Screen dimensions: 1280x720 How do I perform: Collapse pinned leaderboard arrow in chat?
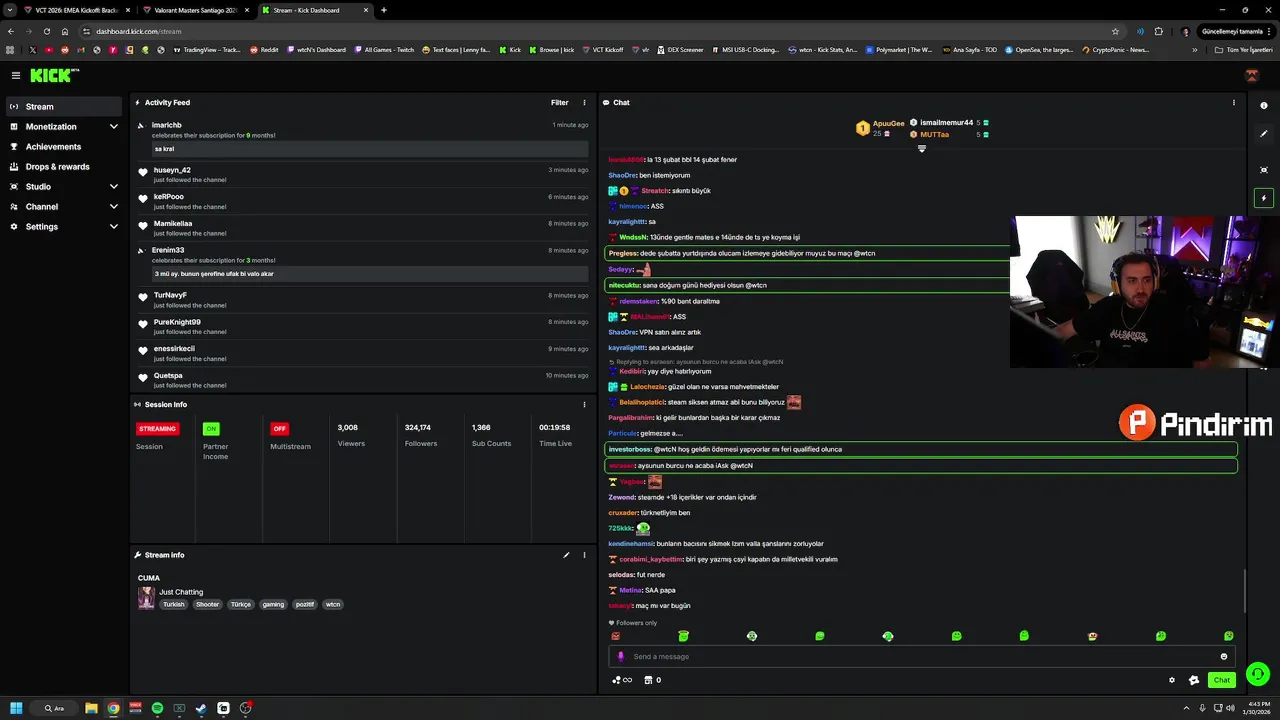point(922,148)
